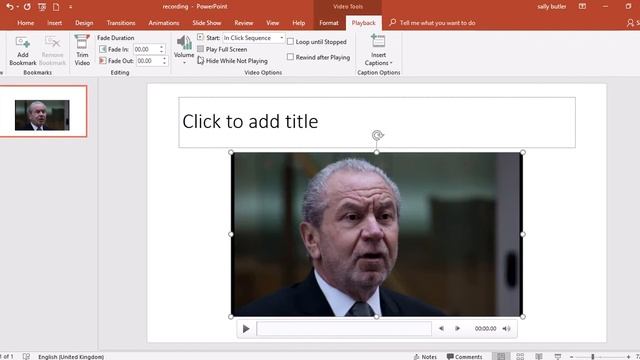640x360 pixels.
Task: Click English (United Kingdom) language indicator
Action: tap(71, 357)
